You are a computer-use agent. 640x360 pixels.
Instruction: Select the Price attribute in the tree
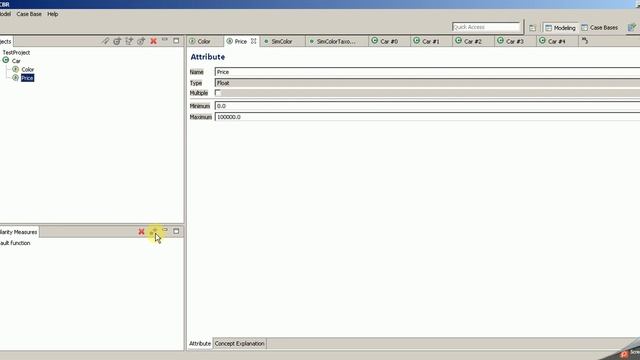[x=27, y=78]
